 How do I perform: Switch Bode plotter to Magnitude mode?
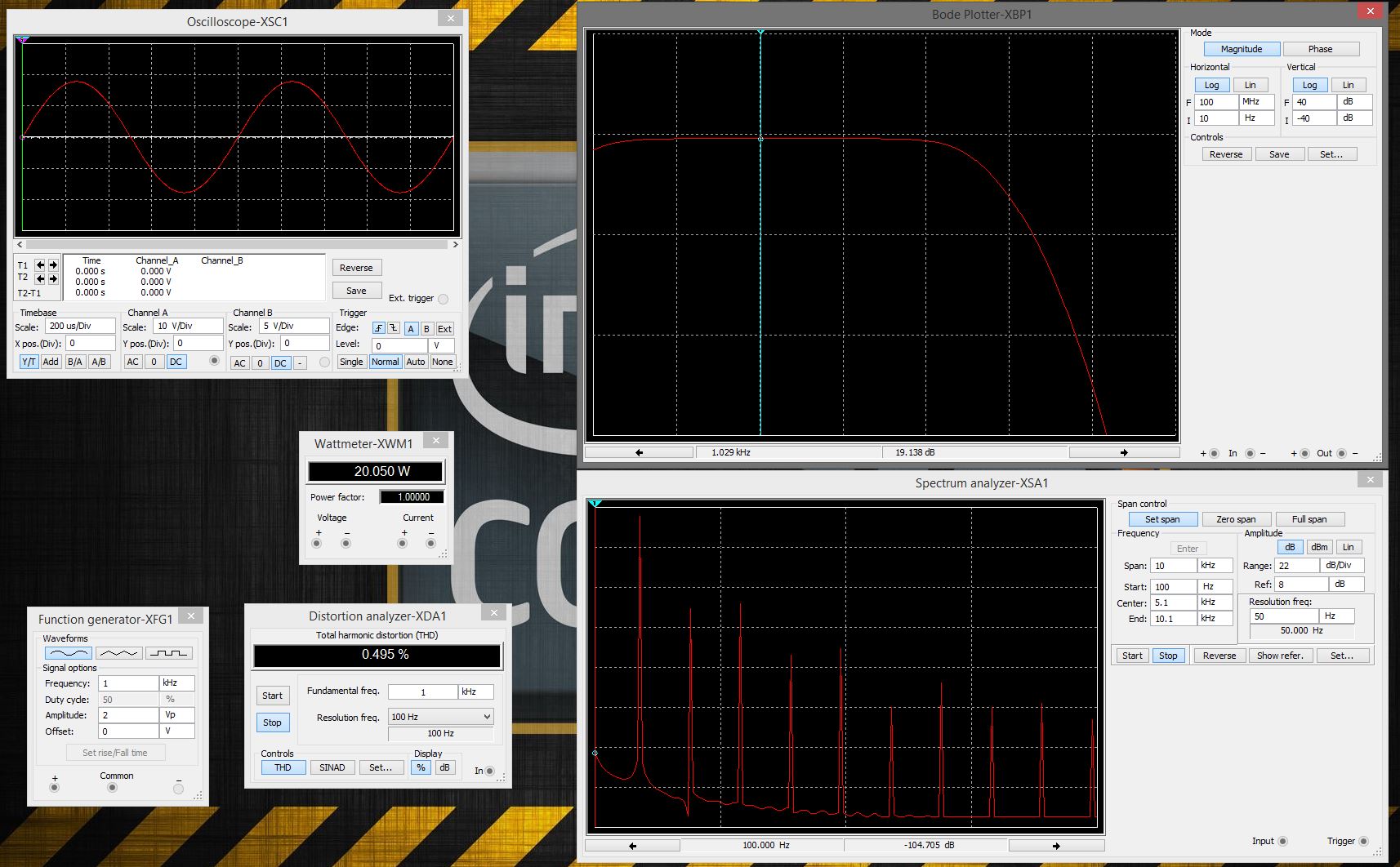tap(1242, 49)
